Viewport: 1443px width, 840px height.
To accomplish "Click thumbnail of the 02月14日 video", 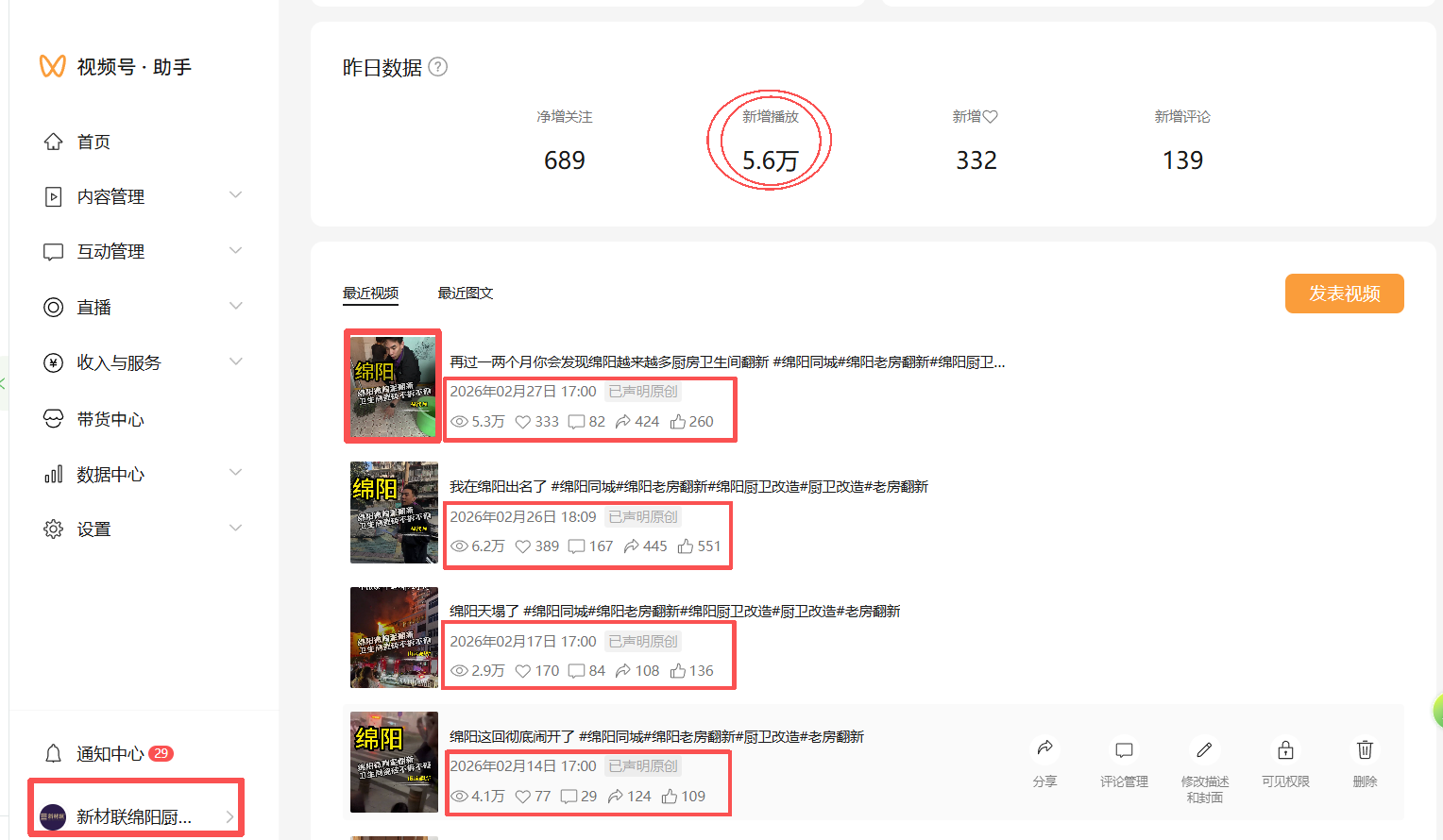I will coord(394,762).
